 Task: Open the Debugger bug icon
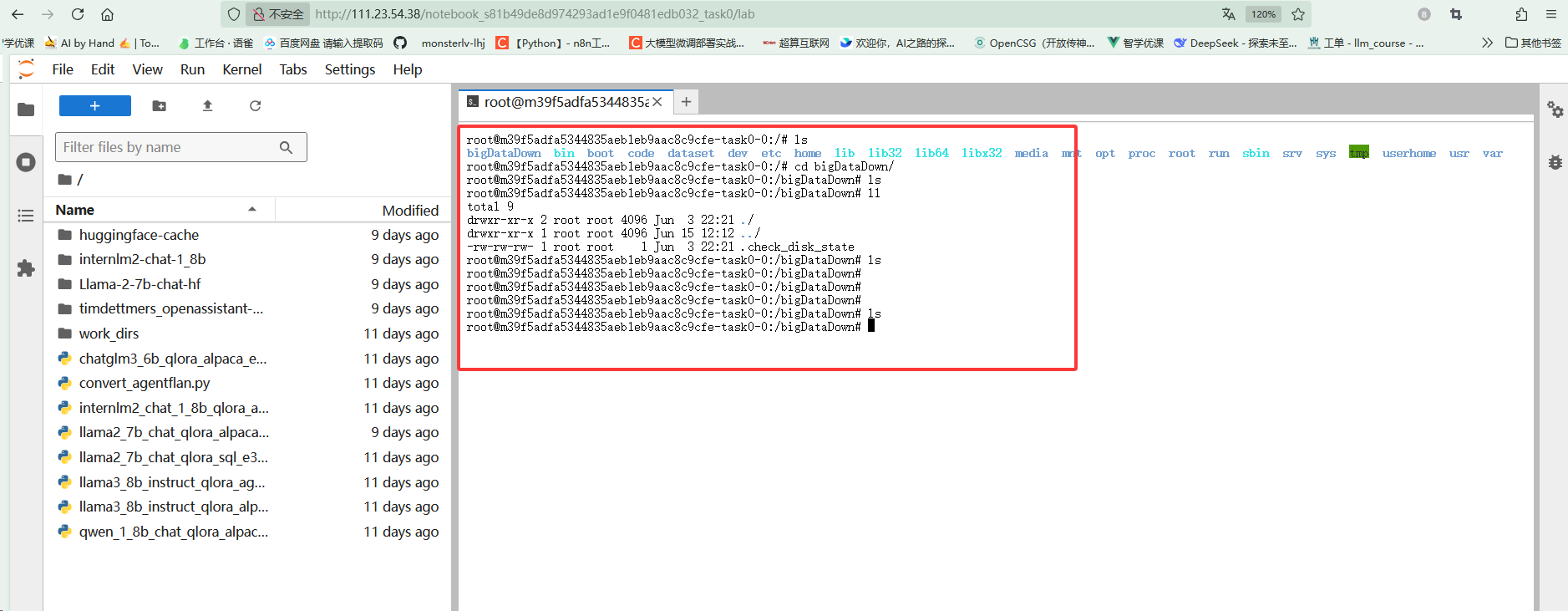pyautogui.click(x=1555, y=162)
